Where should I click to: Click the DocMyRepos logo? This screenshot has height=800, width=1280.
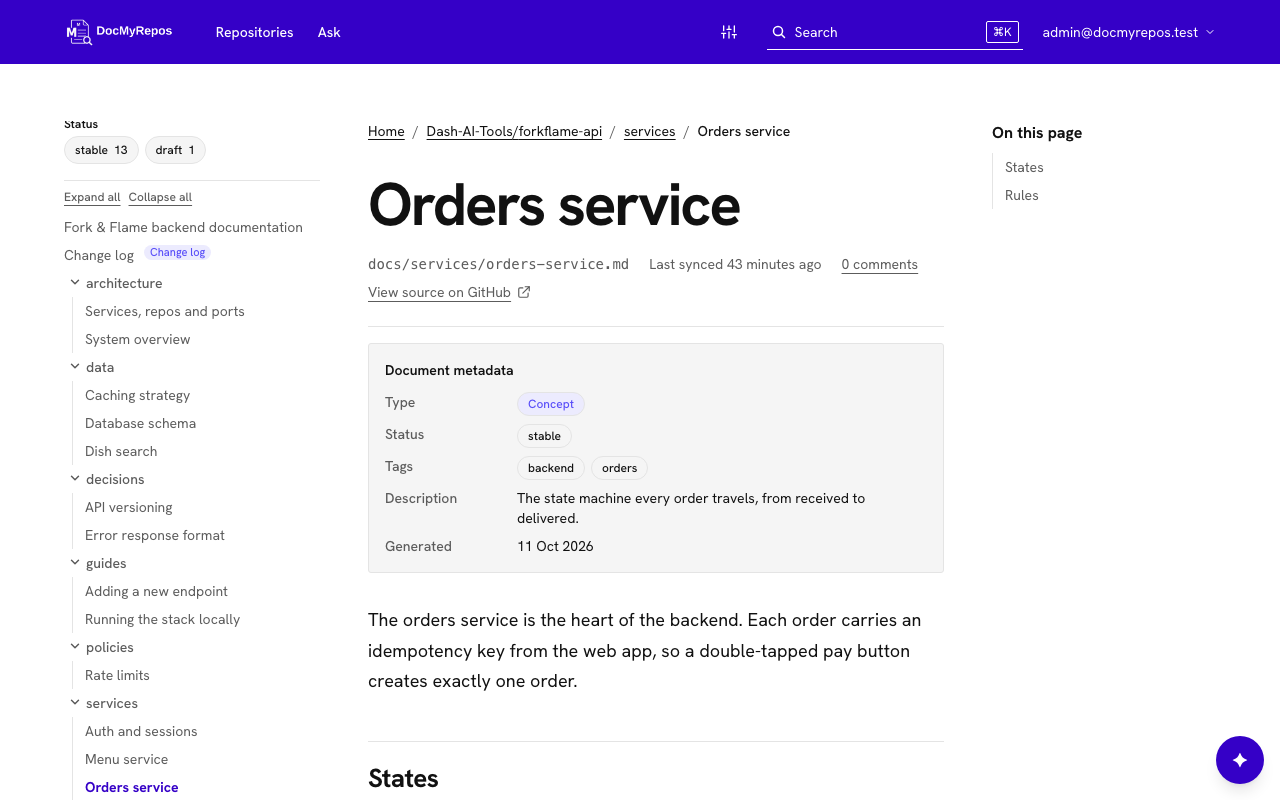119,32
